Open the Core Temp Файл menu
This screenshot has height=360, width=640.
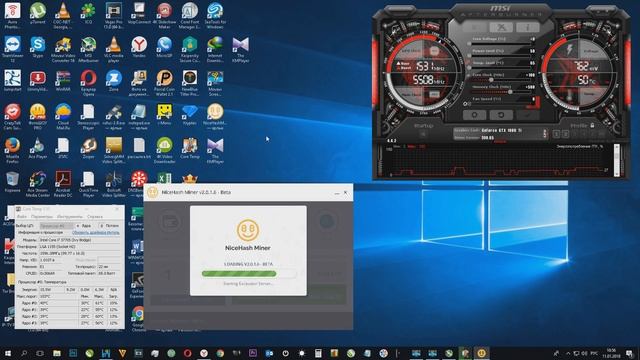click(x=22, y=217)
